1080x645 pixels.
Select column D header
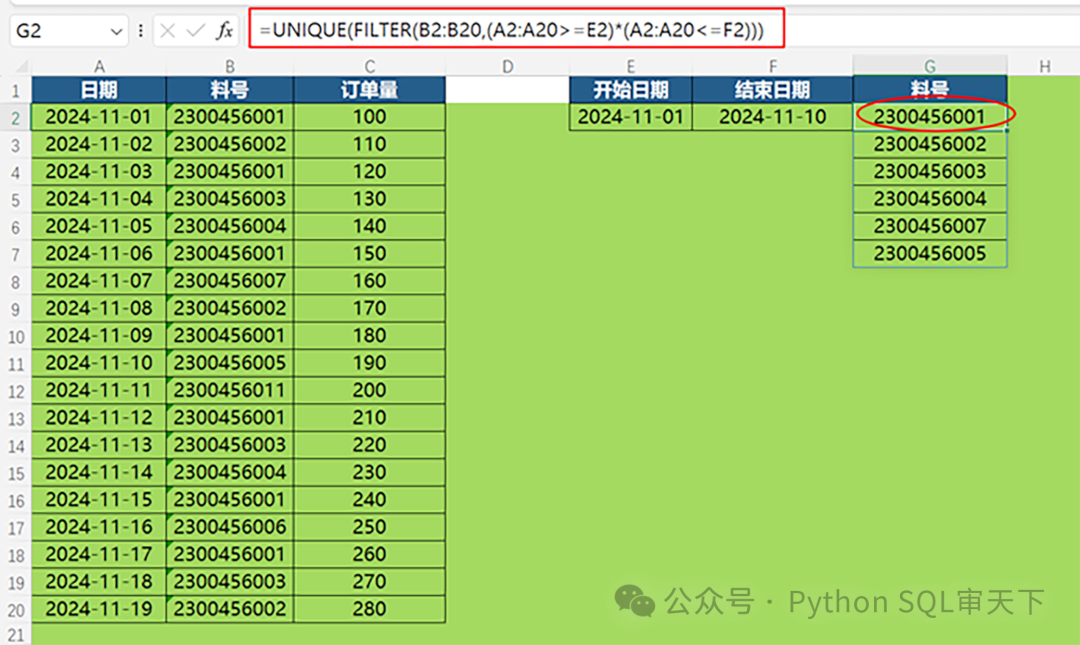[x=508, y=66]
